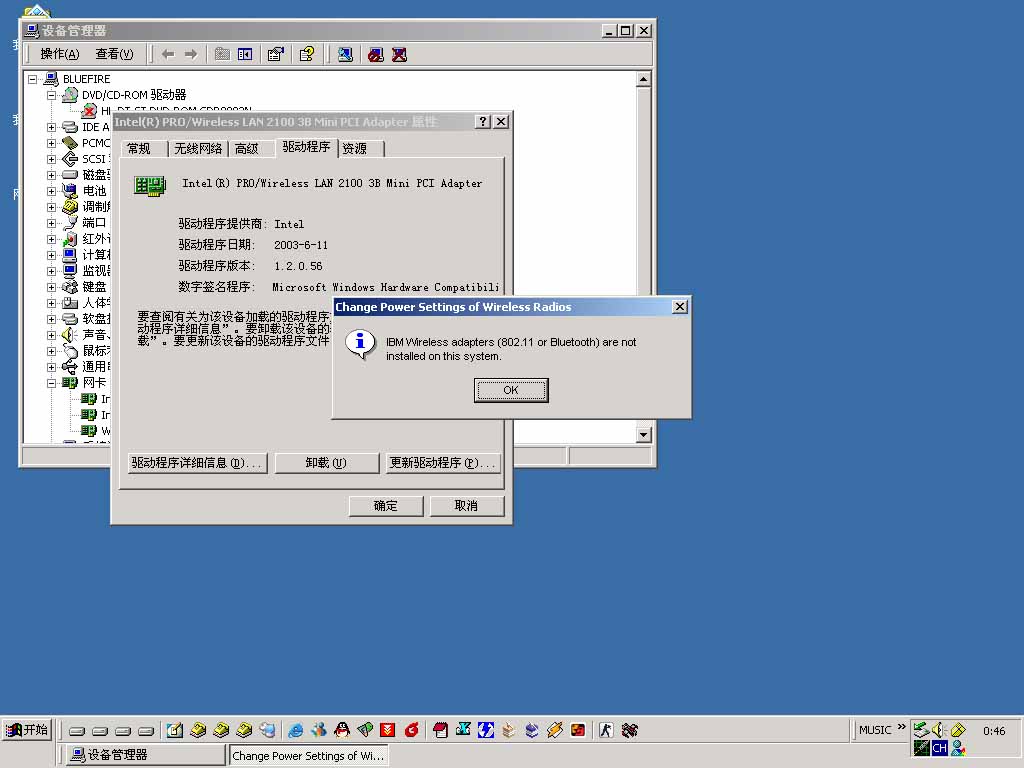
Task: Click the Forward arrow in Device Manager toolbar
Action: click(191, 54)
